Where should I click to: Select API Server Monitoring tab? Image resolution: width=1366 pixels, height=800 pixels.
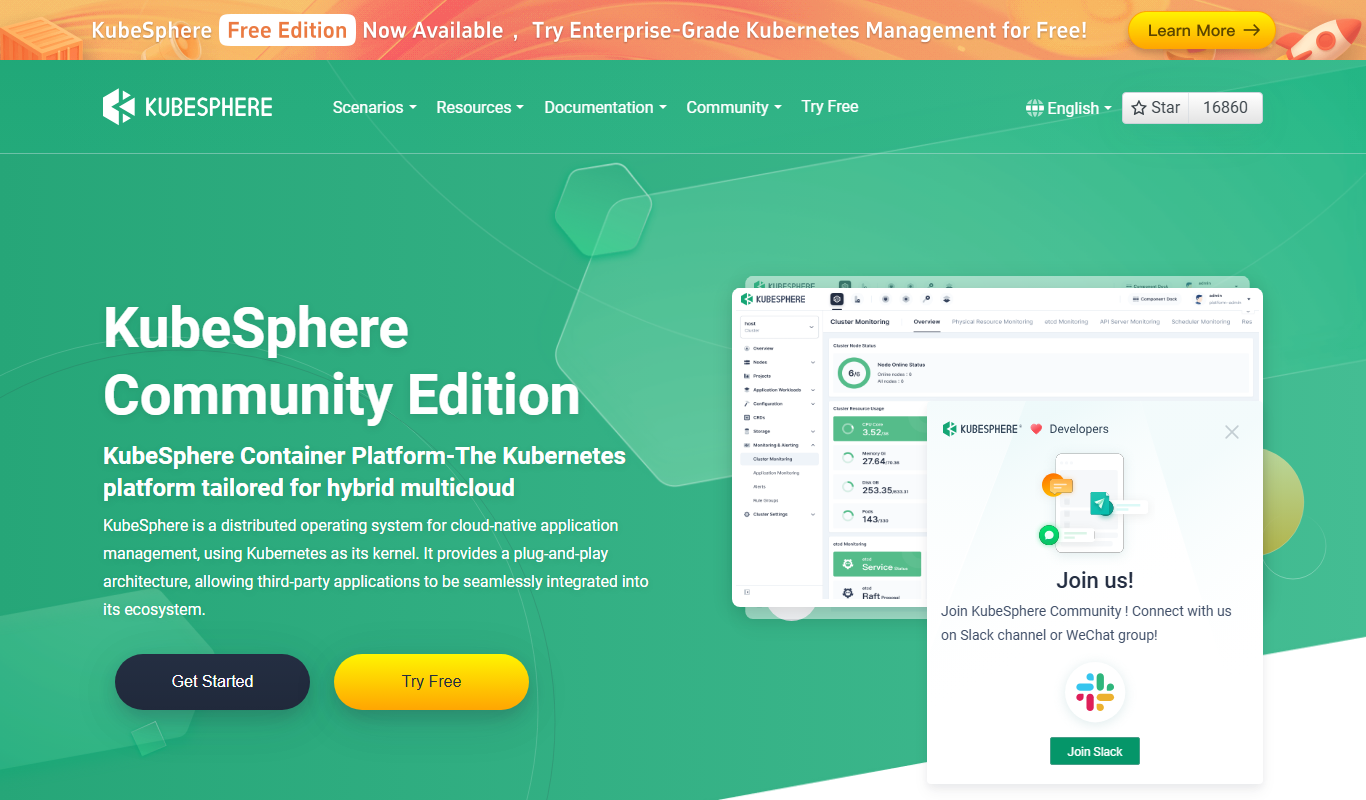tap(1130, 322)
